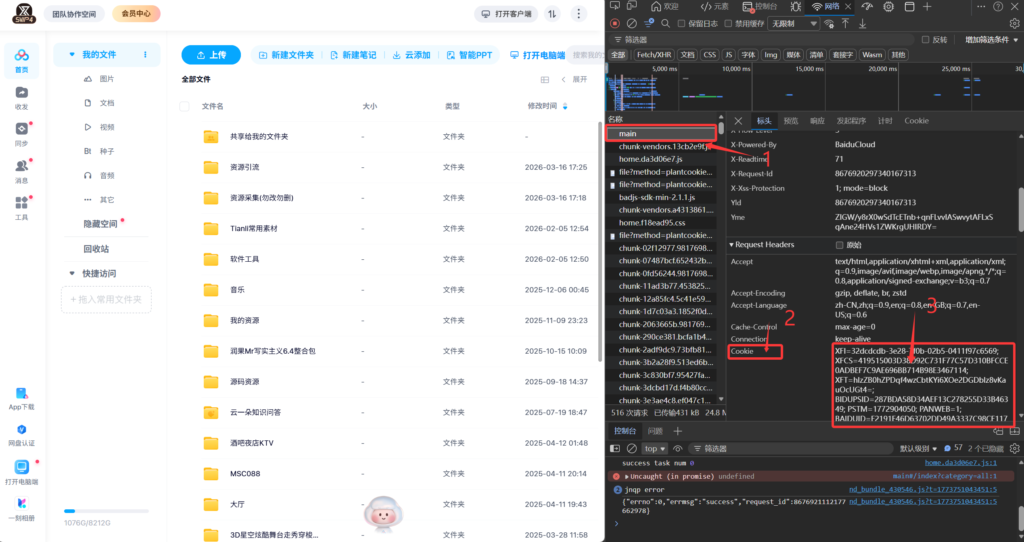Check the 禁用缓存 checkbox

click(x=728, y=24)
